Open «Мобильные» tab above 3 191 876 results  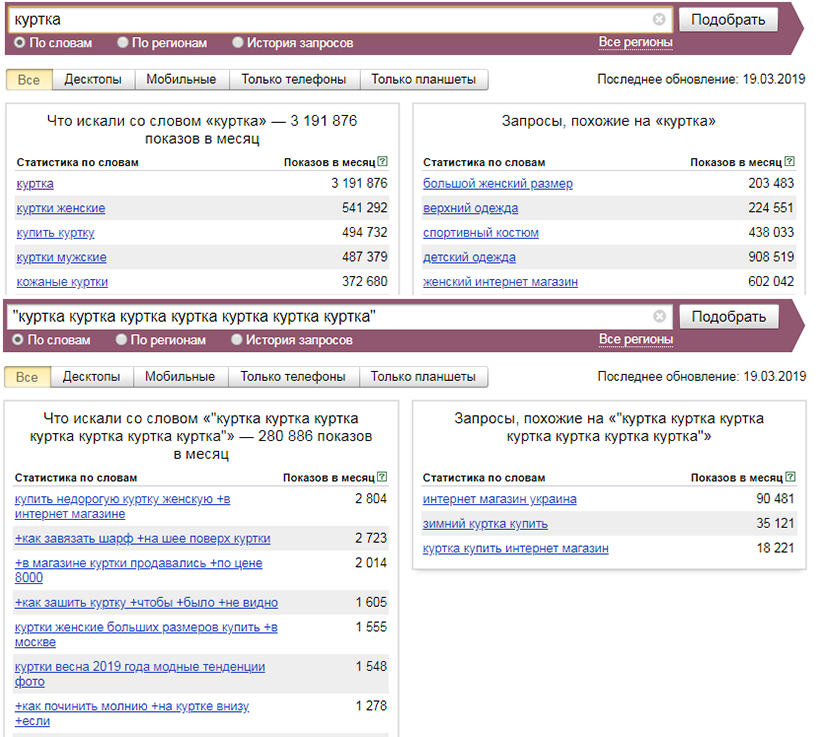point(181,80)
